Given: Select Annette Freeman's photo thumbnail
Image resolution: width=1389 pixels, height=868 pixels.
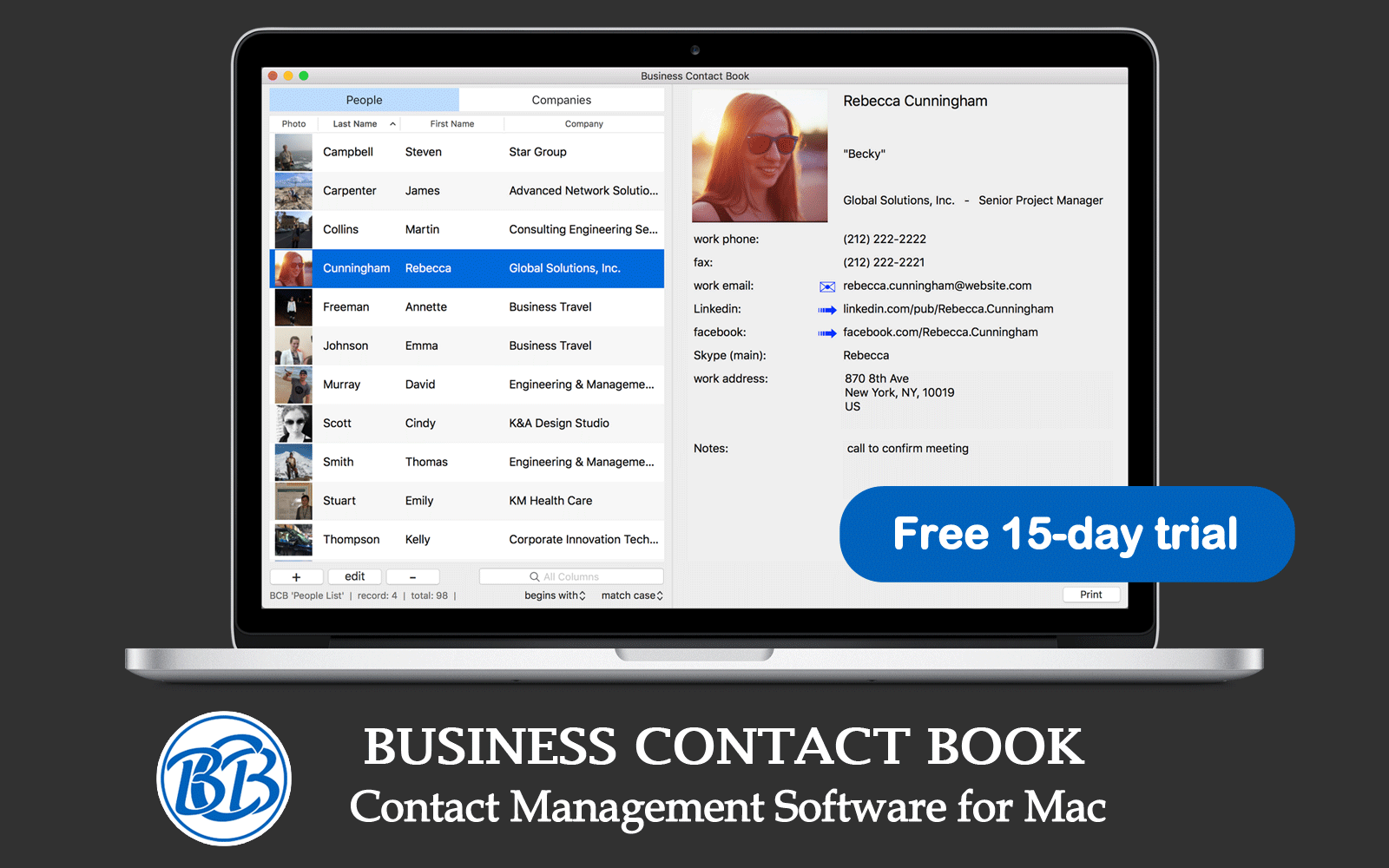Looking at the screenshot, I should click(293, 307).
